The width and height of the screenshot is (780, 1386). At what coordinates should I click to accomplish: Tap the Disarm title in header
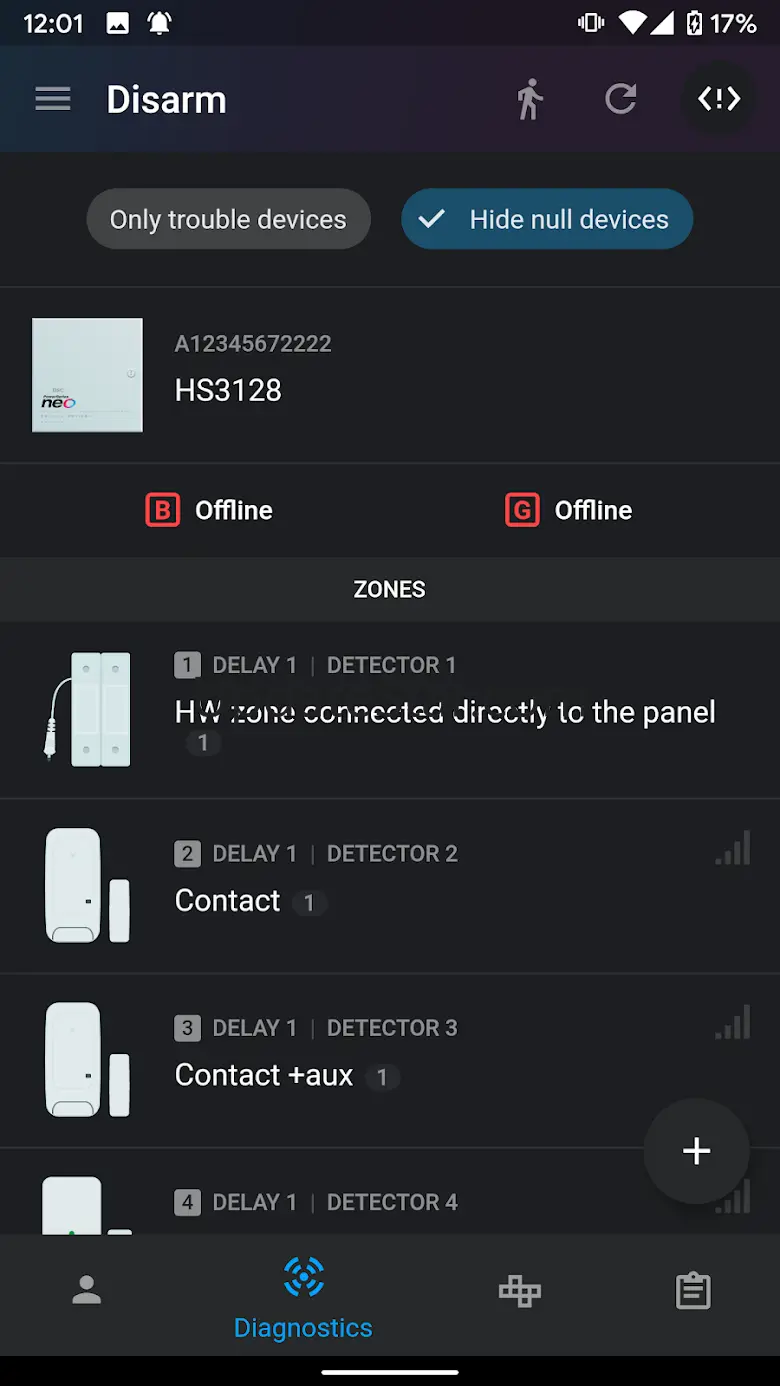click(167, 100)
